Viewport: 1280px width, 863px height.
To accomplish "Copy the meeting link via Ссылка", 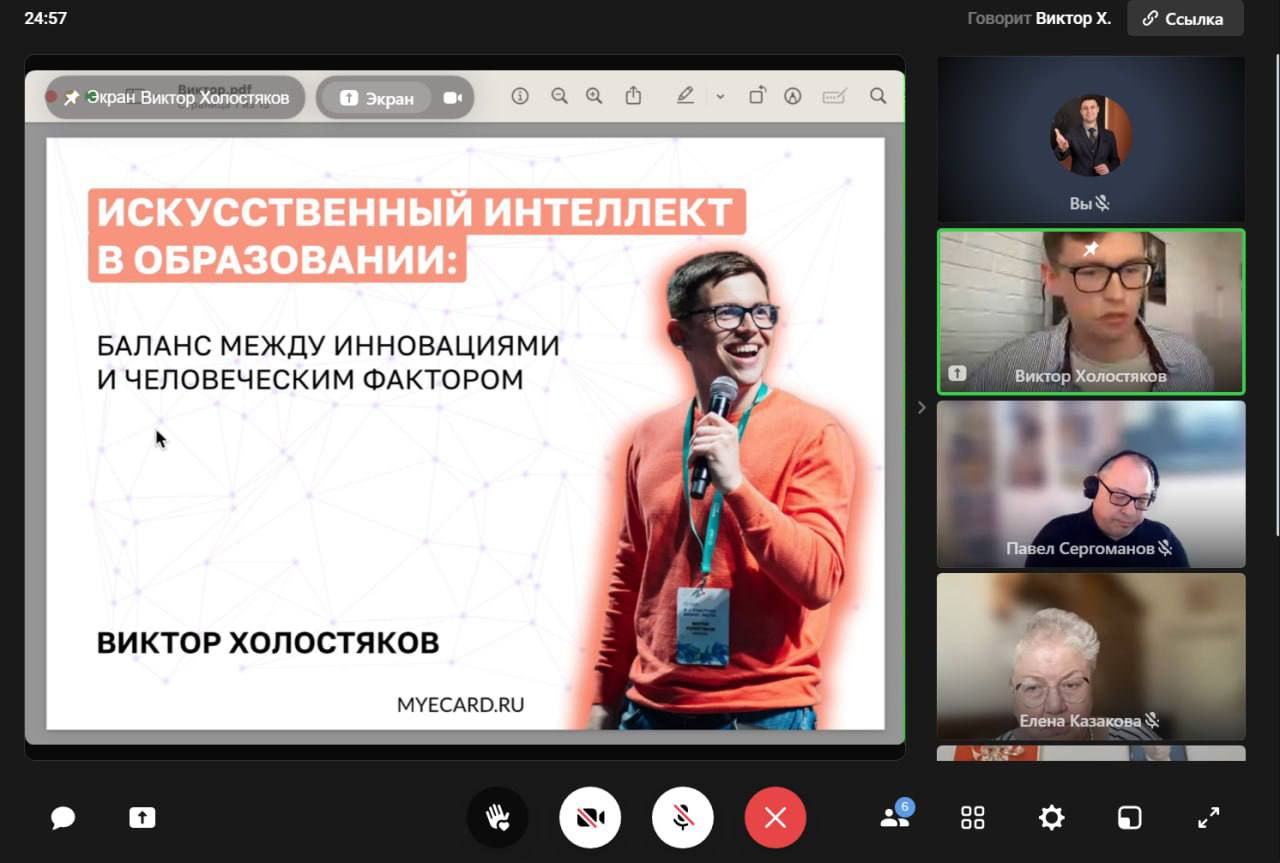I will coord(1185,18).
